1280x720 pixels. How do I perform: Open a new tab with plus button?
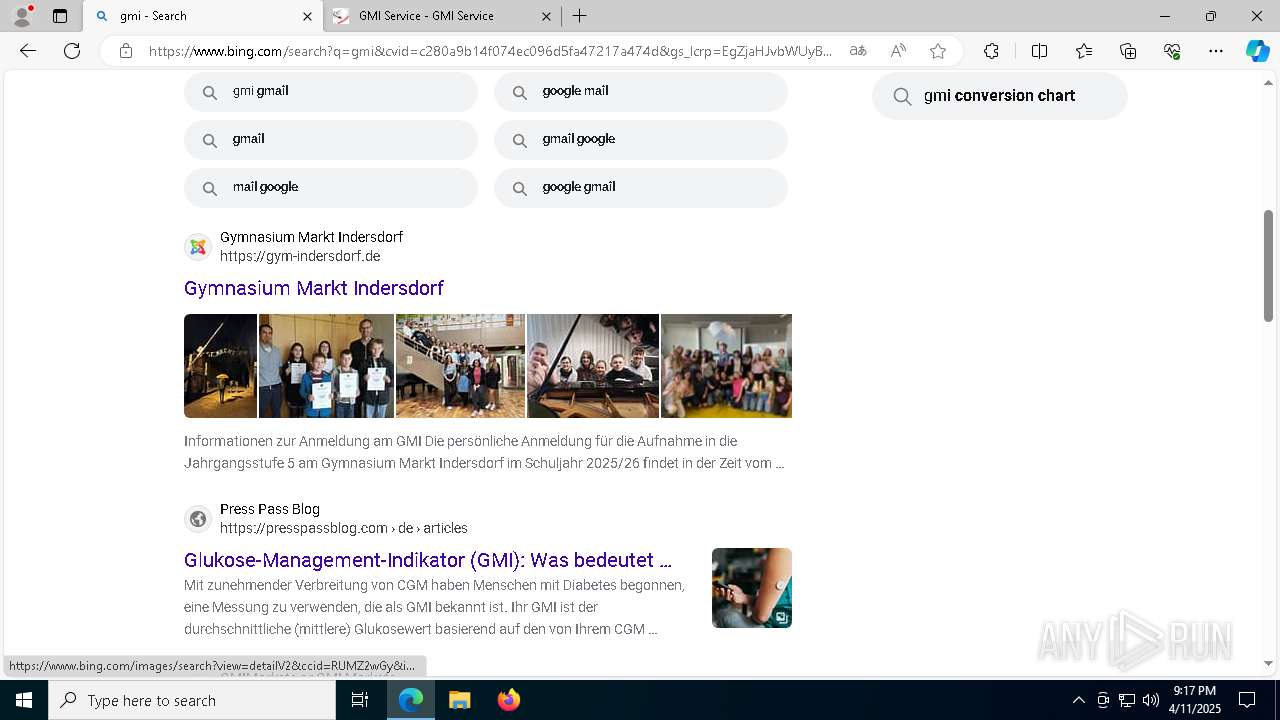click(580, 16)
